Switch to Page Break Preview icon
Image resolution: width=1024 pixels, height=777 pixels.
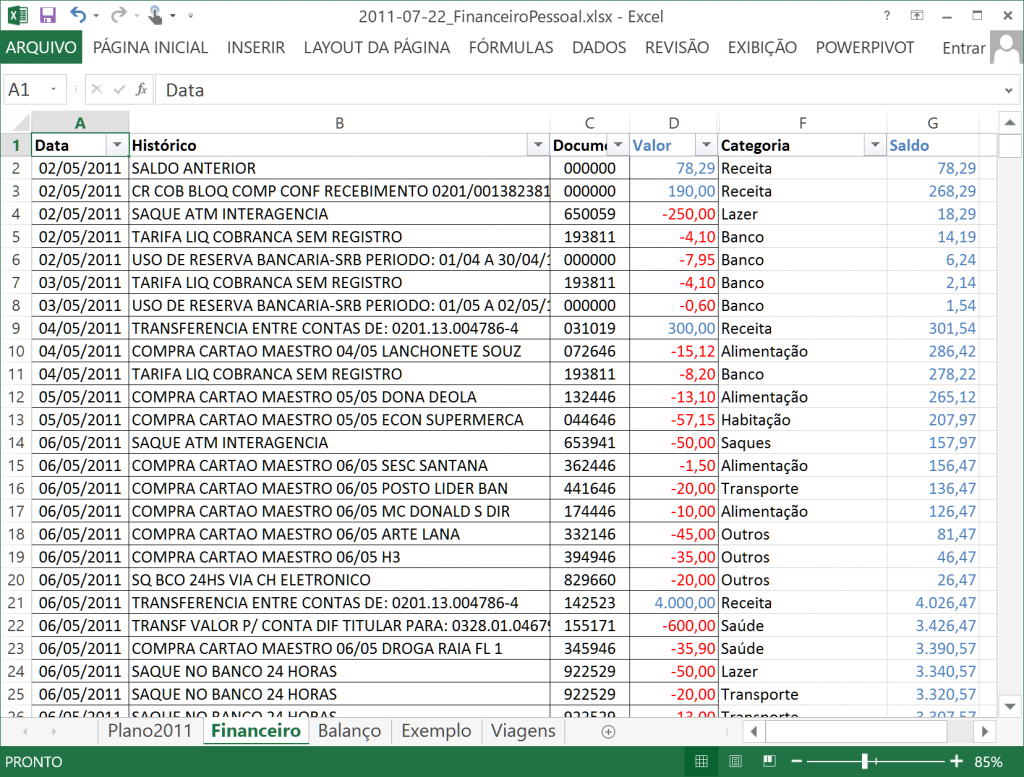tap(769, 761)
